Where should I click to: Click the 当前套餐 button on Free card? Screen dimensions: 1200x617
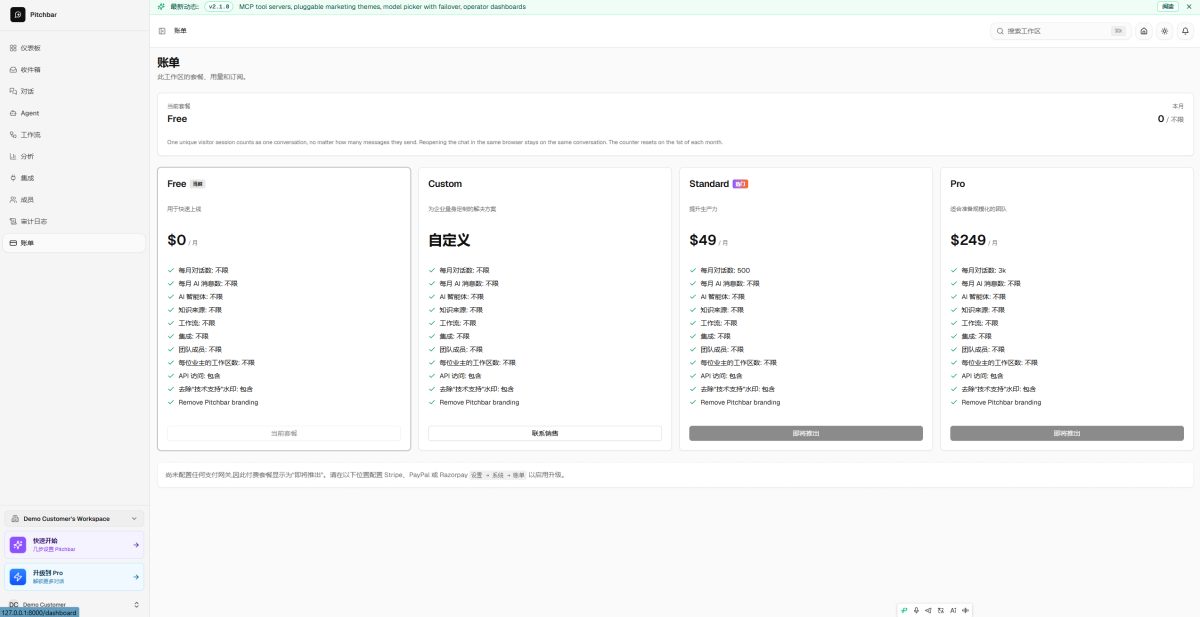click(284, 433)
